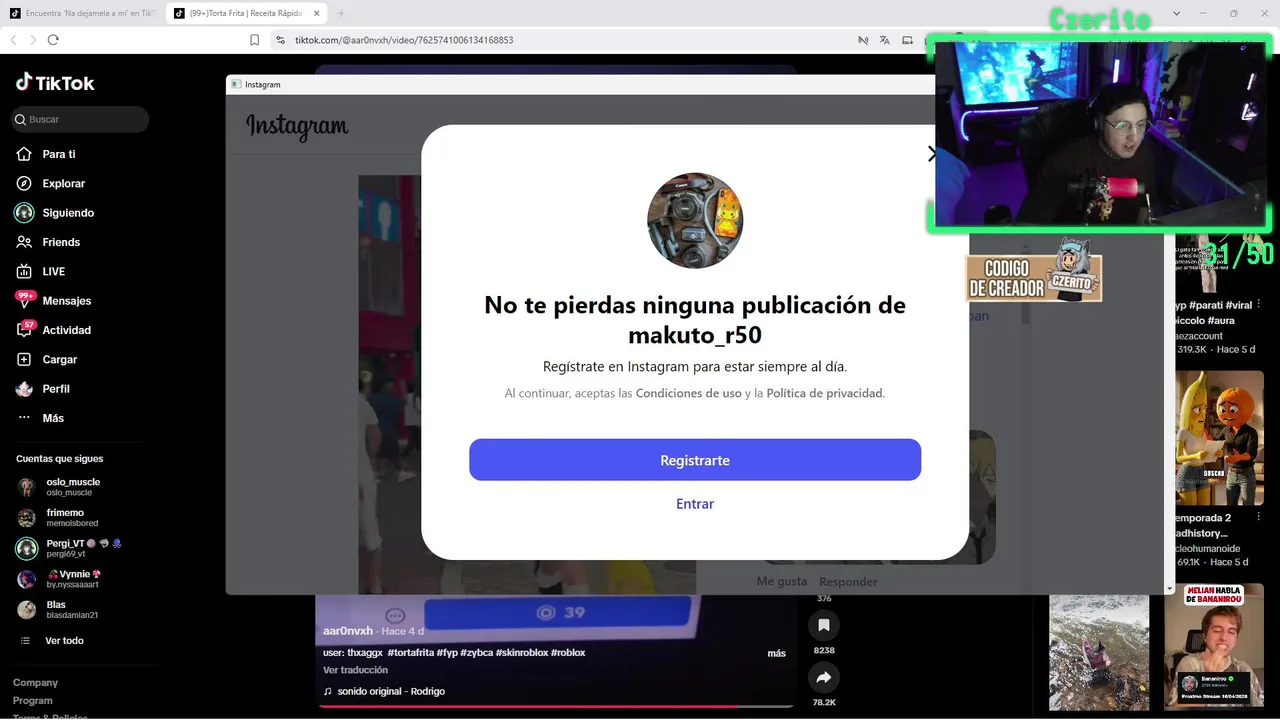Viewport: 1280px width, 720px height.
Task: Click the Instagram wordmark logo
Action: (x=297, y=125)
